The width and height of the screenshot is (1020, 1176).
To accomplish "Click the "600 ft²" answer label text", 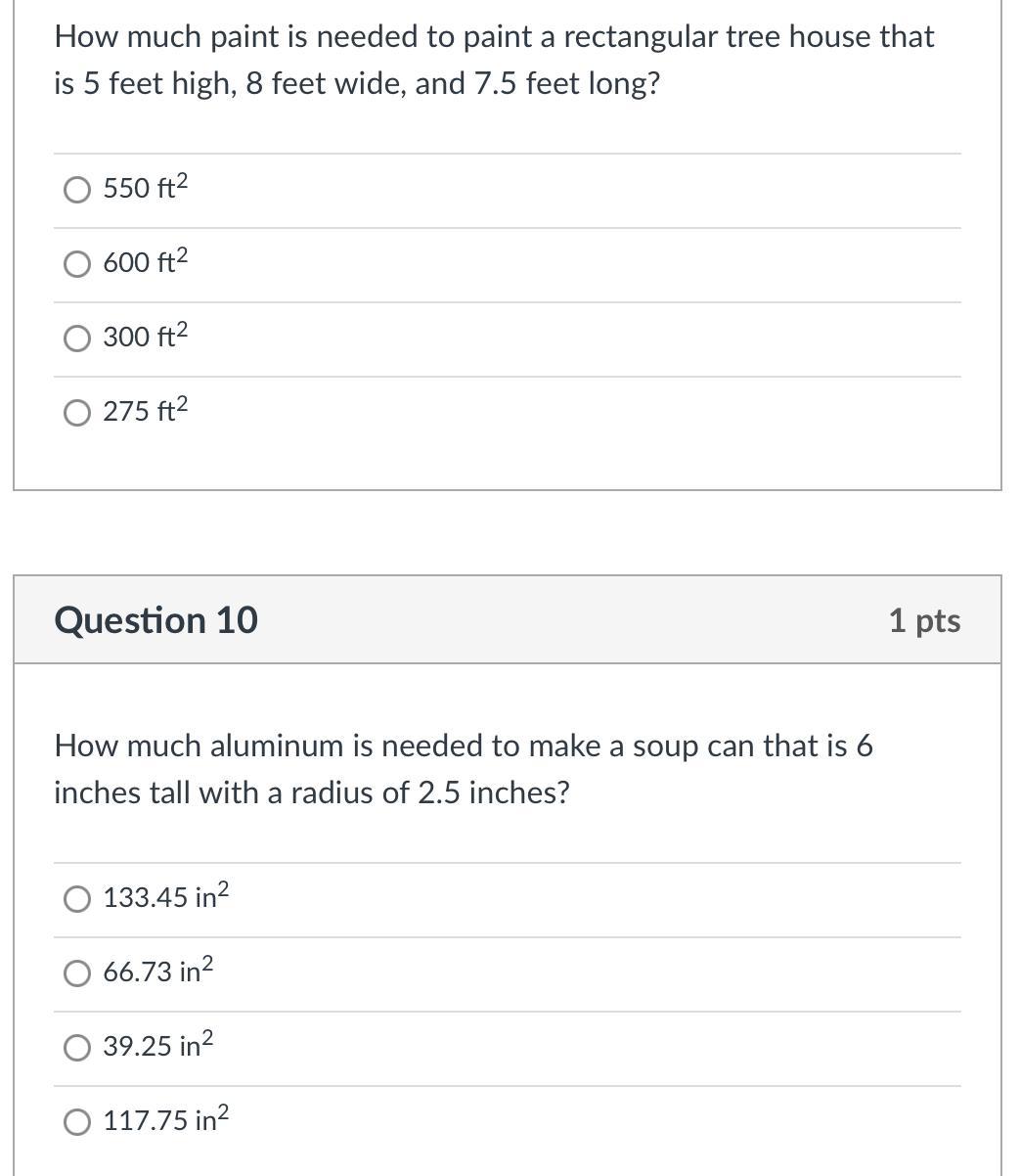I will pyautogui.click(x=145, y=262).
